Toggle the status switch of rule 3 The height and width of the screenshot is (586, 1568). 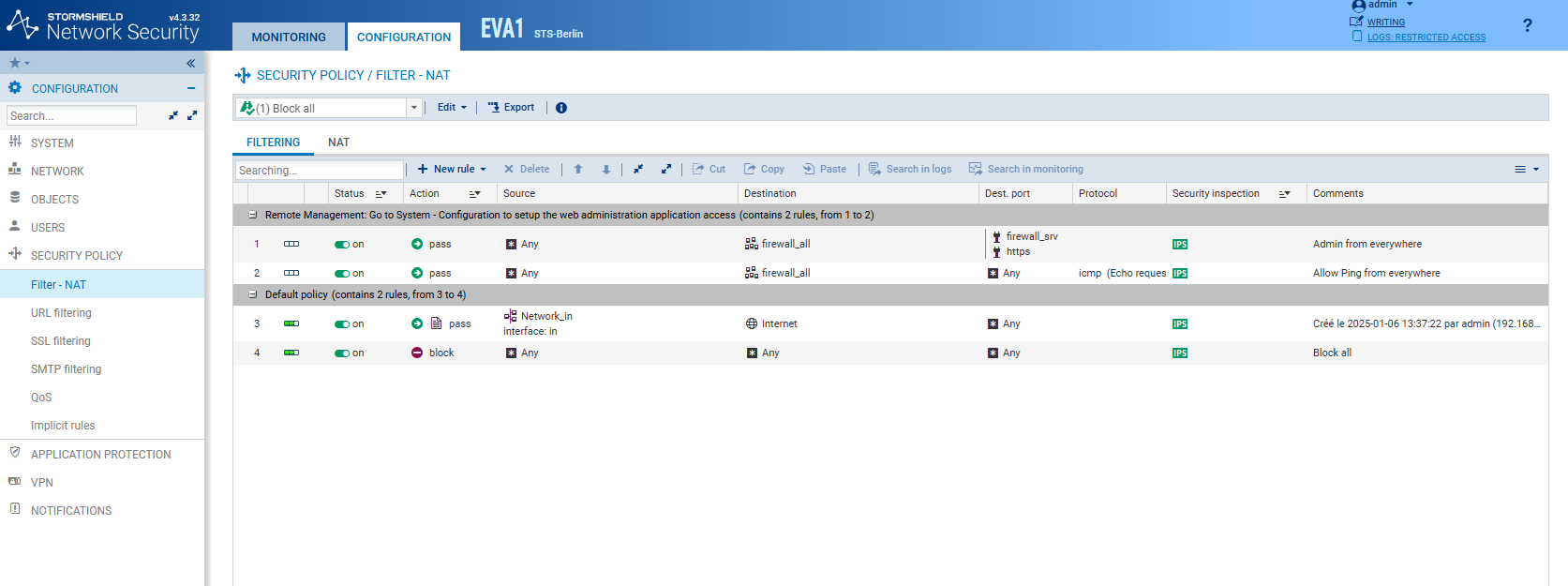(x=342, y=324)
